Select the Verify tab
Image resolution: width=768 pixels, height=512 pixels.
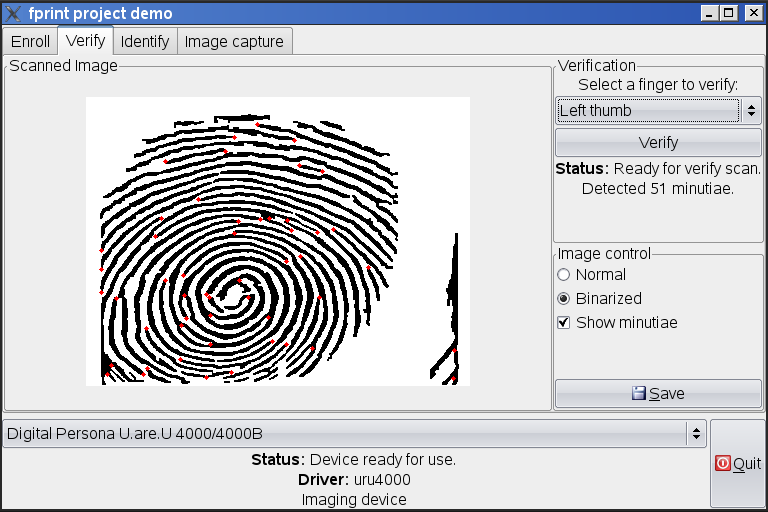click(x=86, y=40)
